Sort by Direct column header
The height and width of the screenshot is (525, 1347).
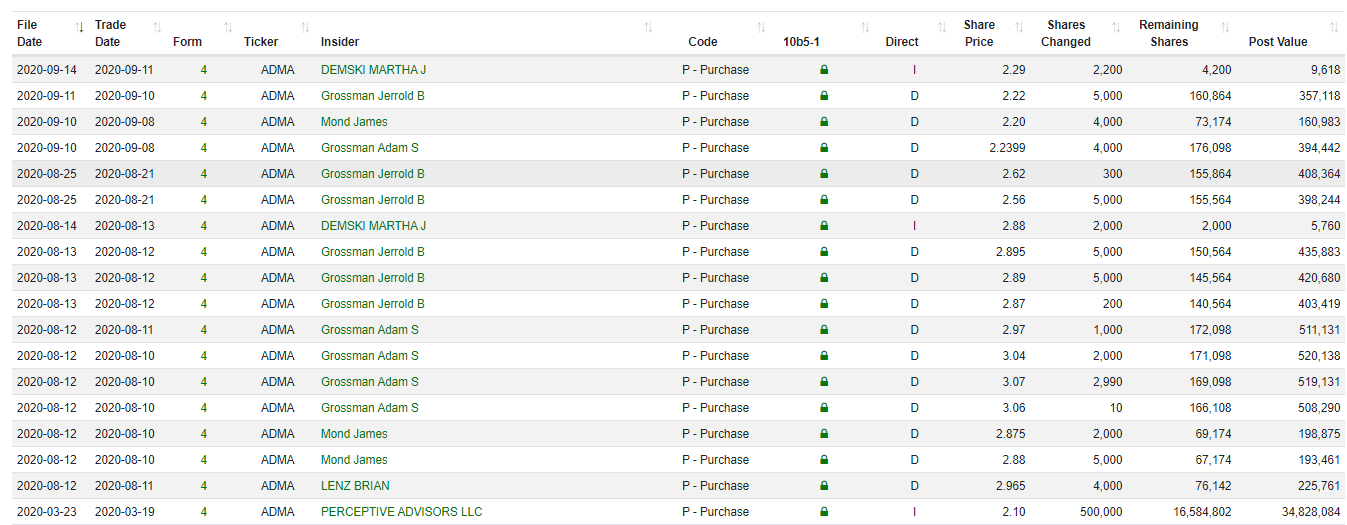[x=902, y=42]
